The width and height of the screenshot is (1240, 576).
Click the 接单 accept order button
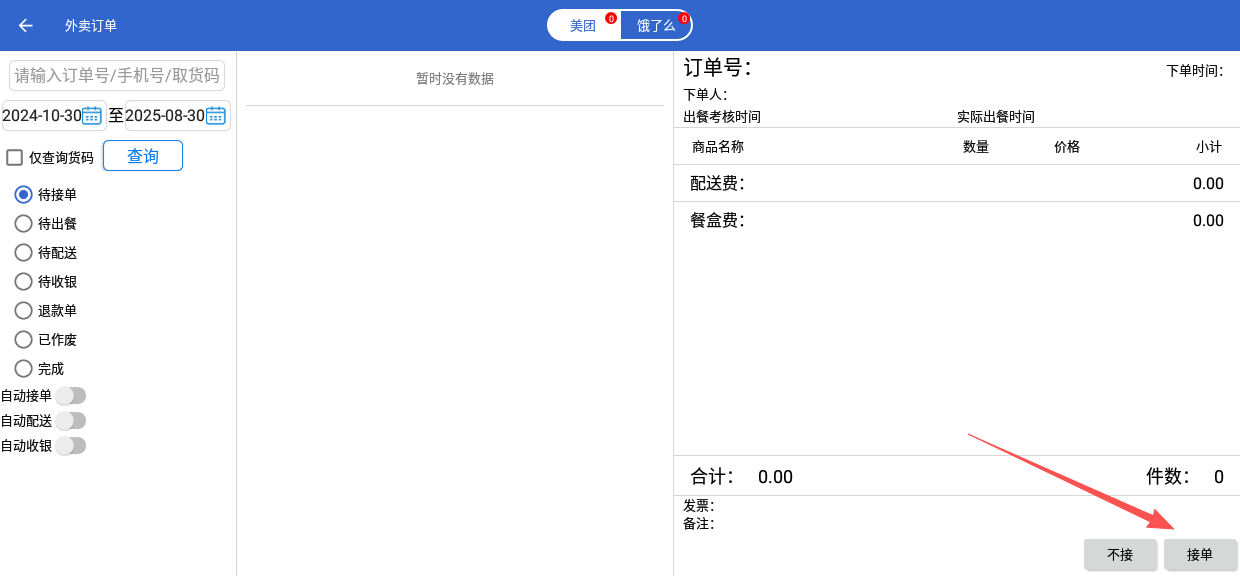pyautogui.click(x=1200, y=555)
